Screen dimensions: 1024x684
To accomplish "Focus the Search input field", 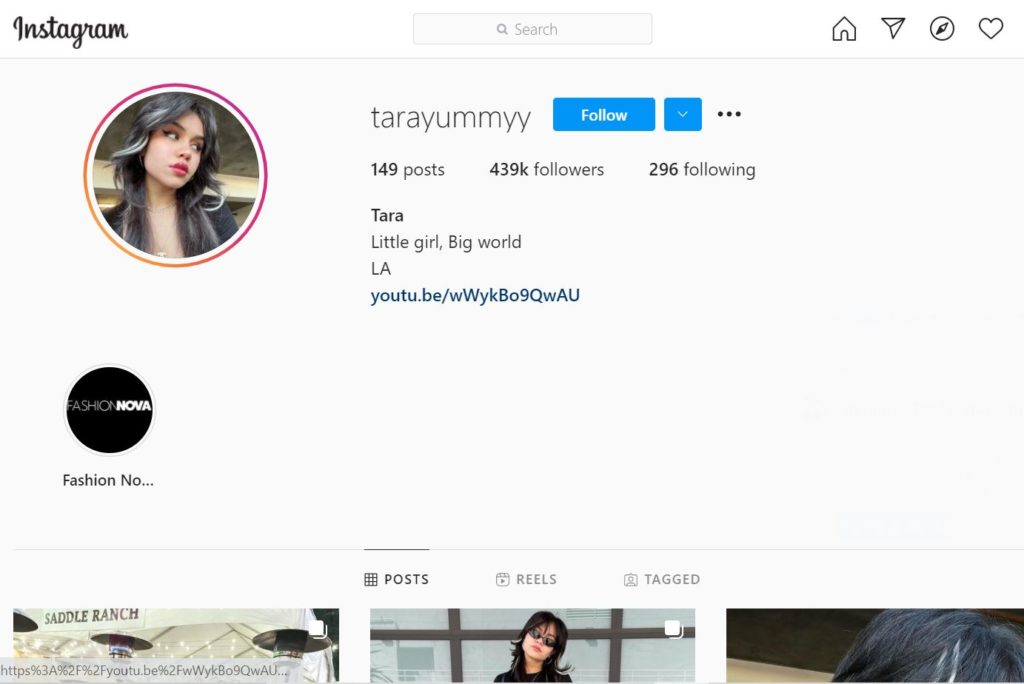I will (532, 29).
